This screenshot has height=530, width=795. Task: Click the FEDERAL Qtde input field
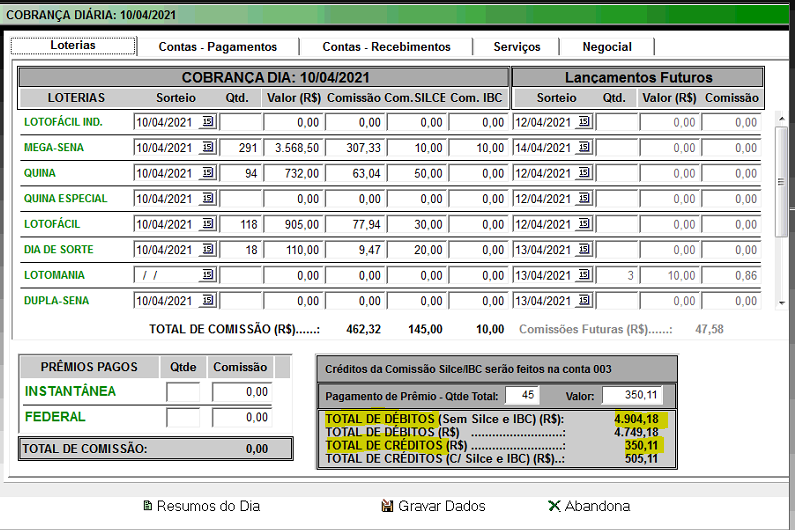pyautogui.click(x=183, y=417)
